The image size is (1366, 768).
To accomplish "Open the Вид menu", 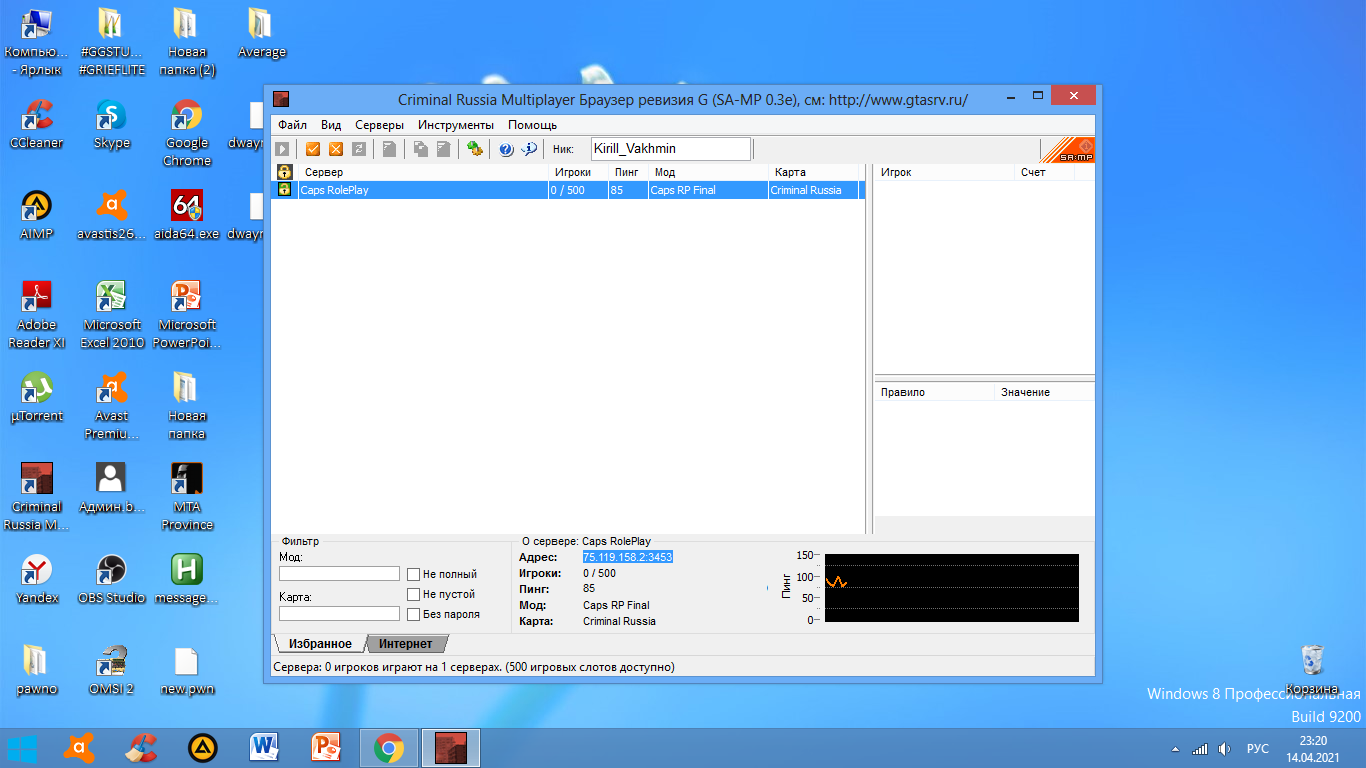I will pyautogui.click(x=331, y=125).
